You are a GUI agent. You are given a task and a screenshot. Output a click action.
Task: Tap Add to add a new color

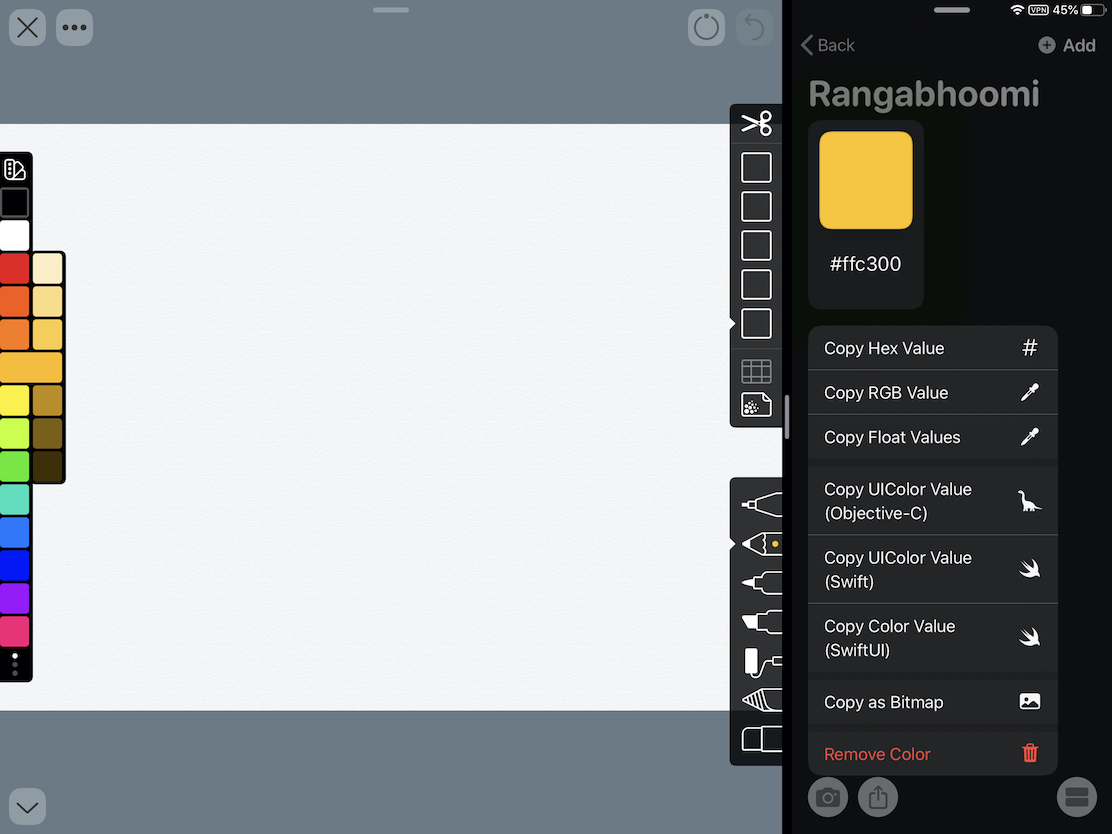click(1067, 45)
